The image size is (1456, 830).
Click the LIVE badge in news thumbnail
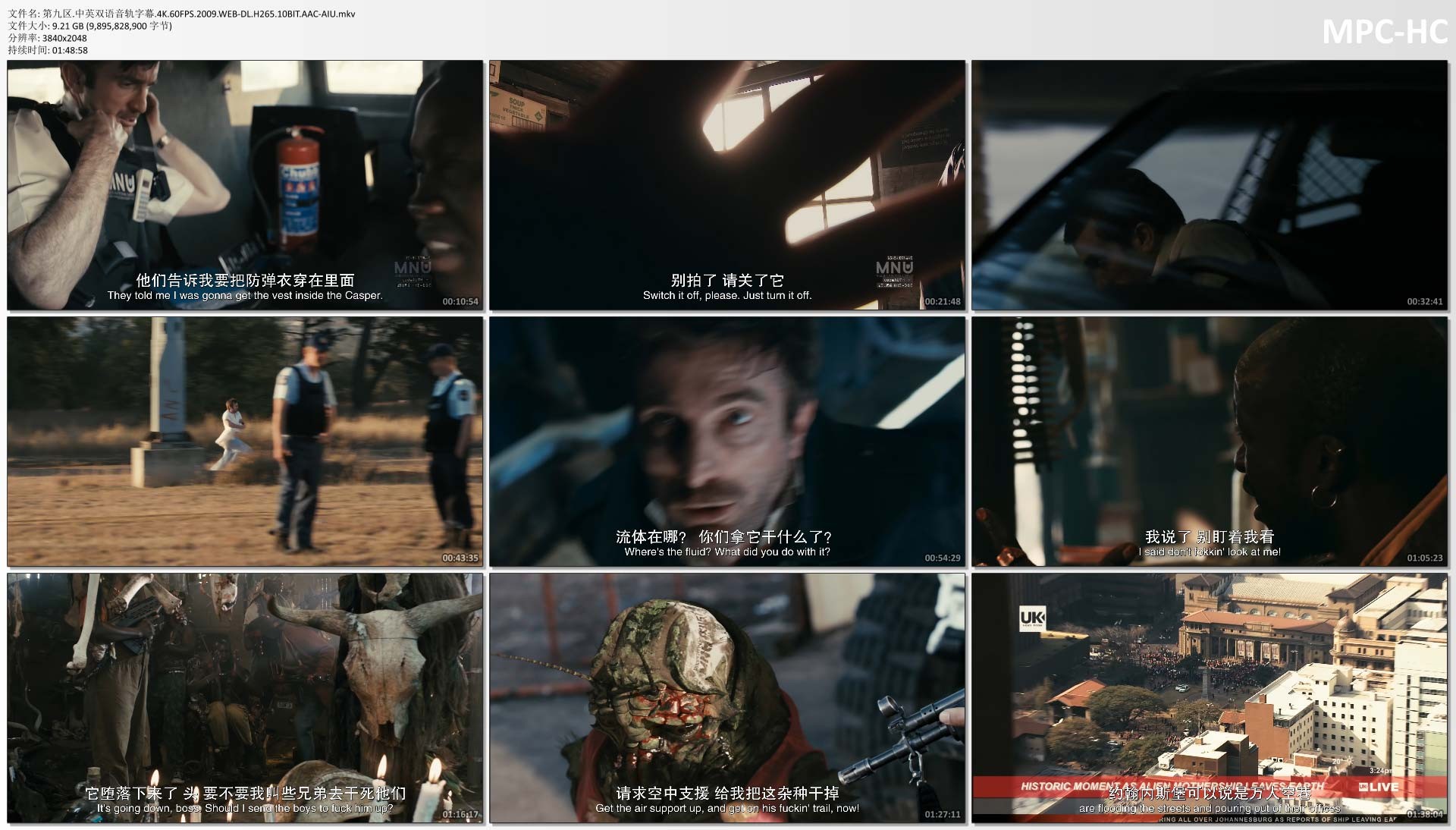1379,787
